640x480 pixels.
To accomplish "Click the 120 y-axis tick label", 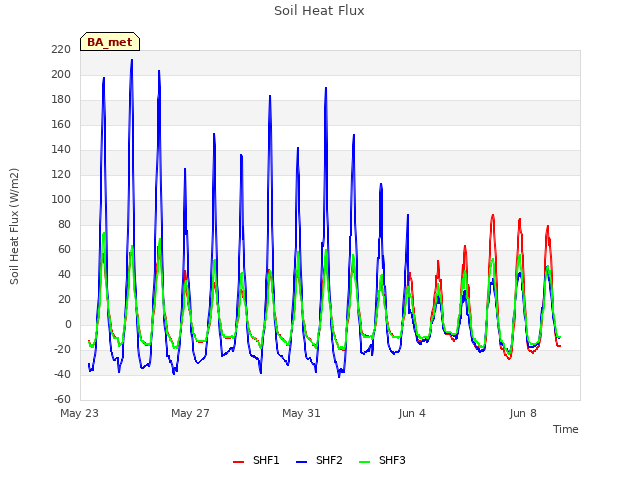I will [x=61, y=175].
